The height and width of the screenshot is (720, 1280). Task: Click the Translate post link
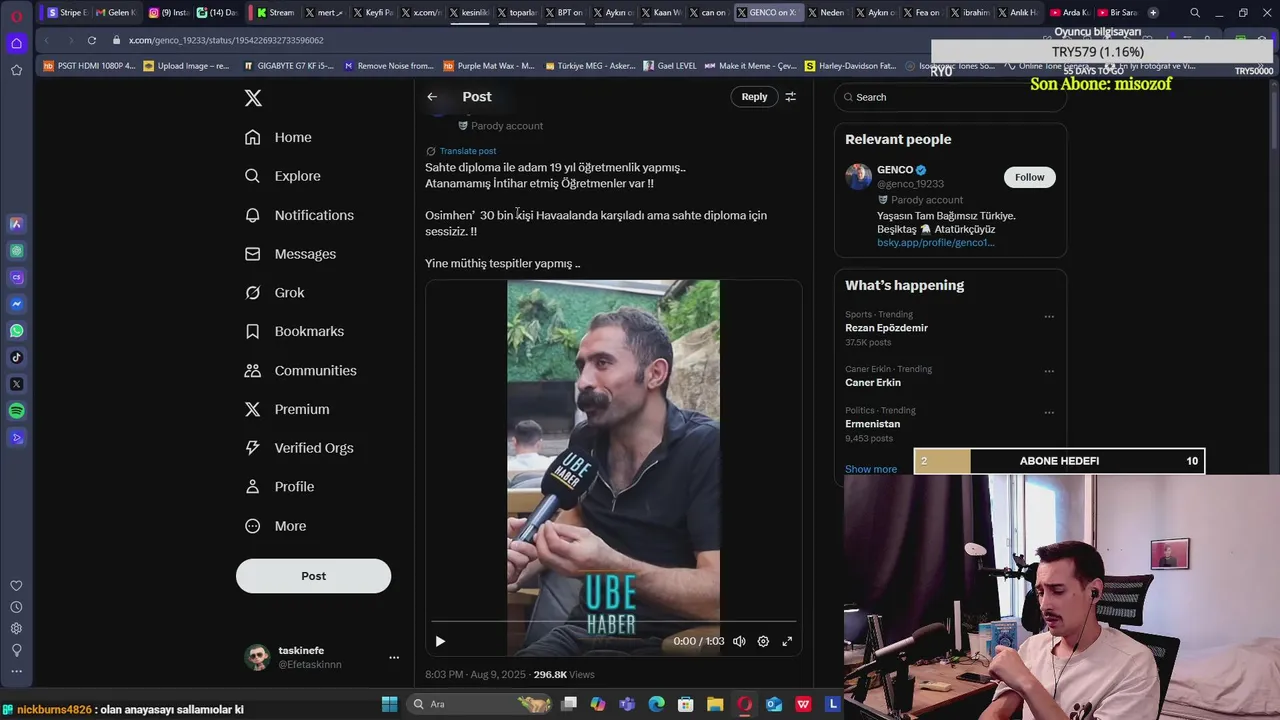click(467, 151)
